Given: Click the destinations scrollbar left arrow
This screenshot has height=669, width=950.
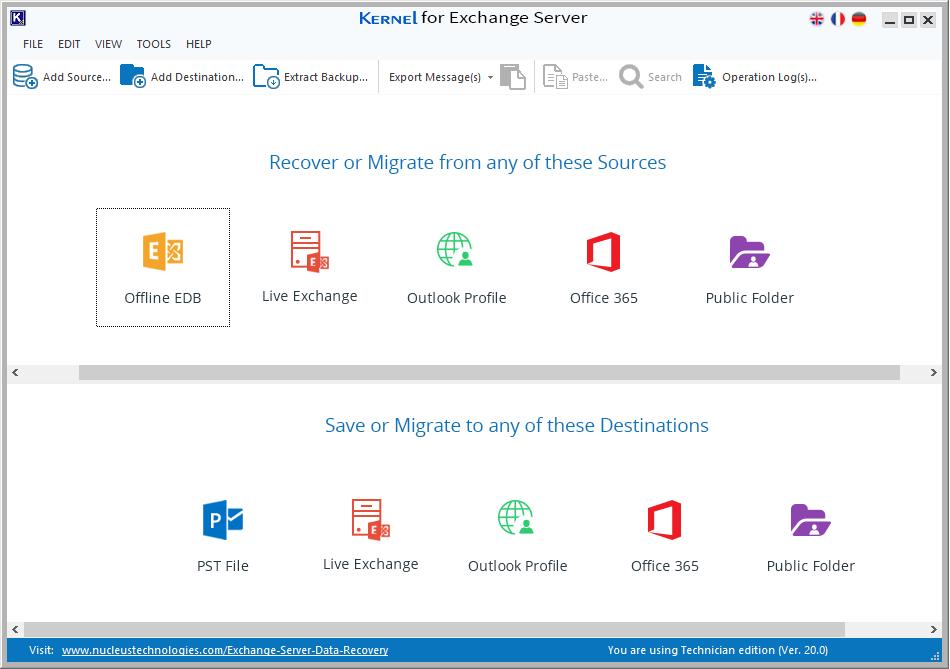Looking at the screenshot, I should click(x=15, y=630).
